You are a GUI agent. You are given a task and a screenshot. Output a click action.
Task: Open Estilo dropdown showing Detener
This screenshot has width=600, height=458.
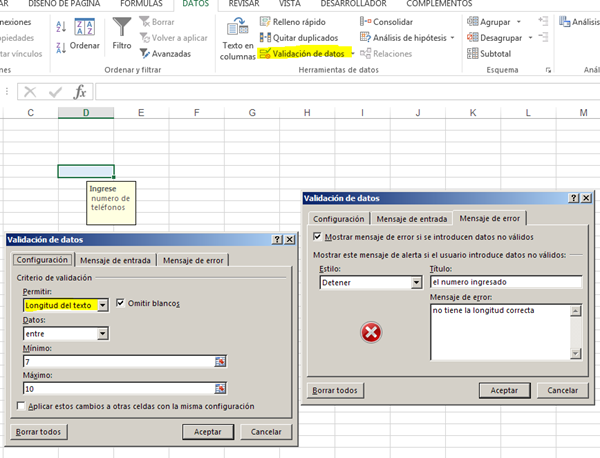[x=370, y=282]
